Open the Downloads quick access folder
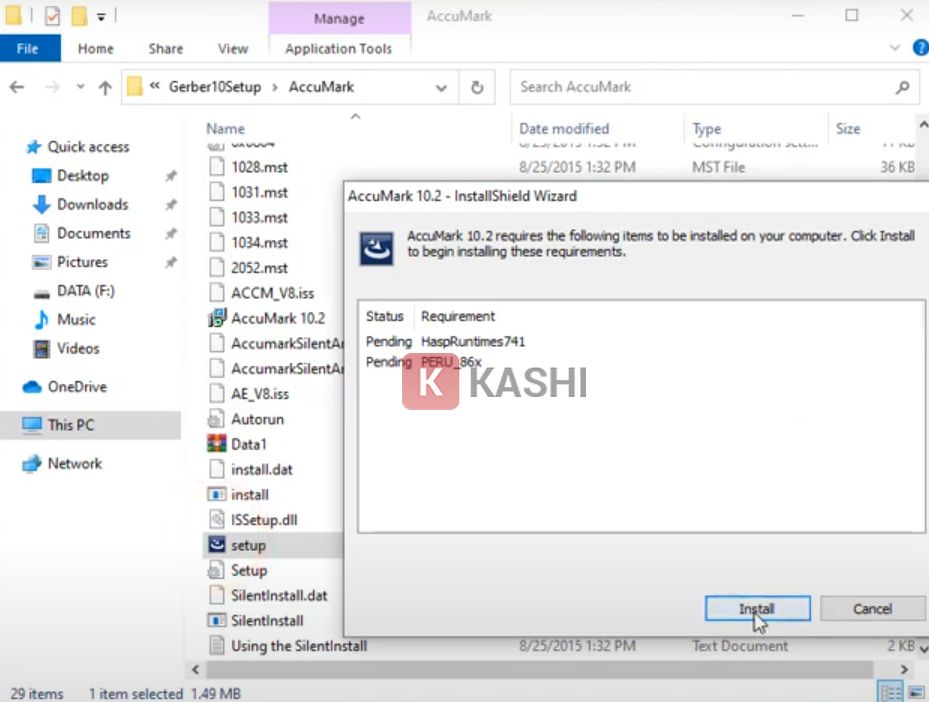The height and width of the screenshot is (702, 929). coord(92,204)
